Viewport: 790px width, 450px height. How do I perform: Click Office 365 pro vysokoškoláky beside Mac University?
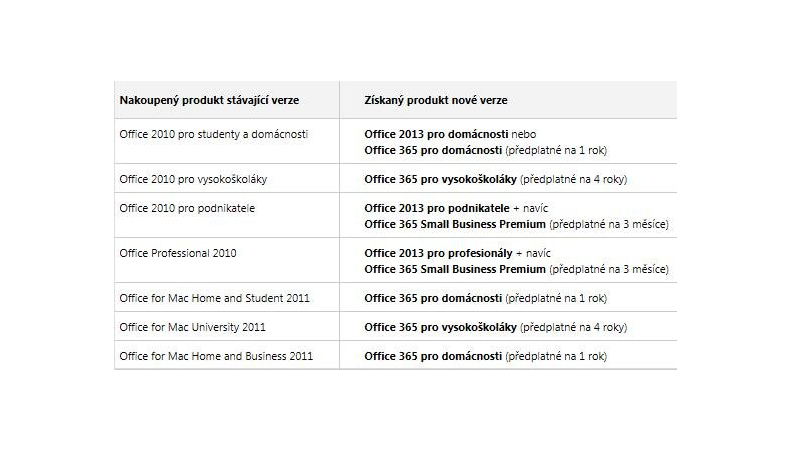(x=440, y=327)
